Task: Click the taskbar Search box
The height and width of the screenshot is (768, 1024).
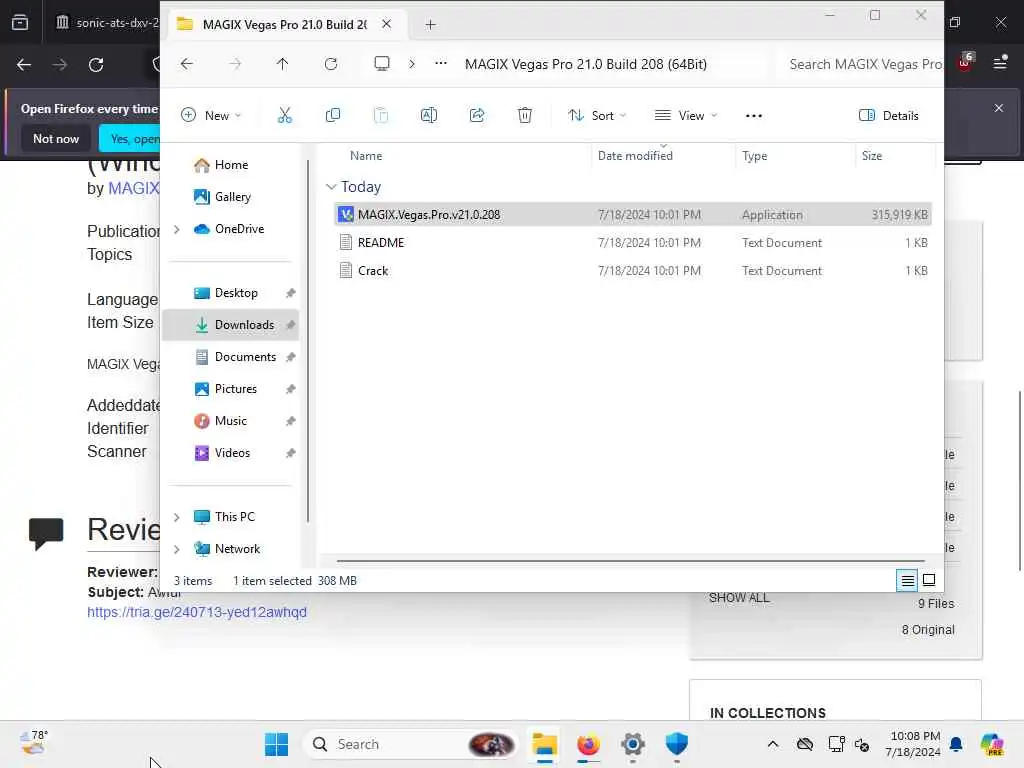Action: pos(411,744)
